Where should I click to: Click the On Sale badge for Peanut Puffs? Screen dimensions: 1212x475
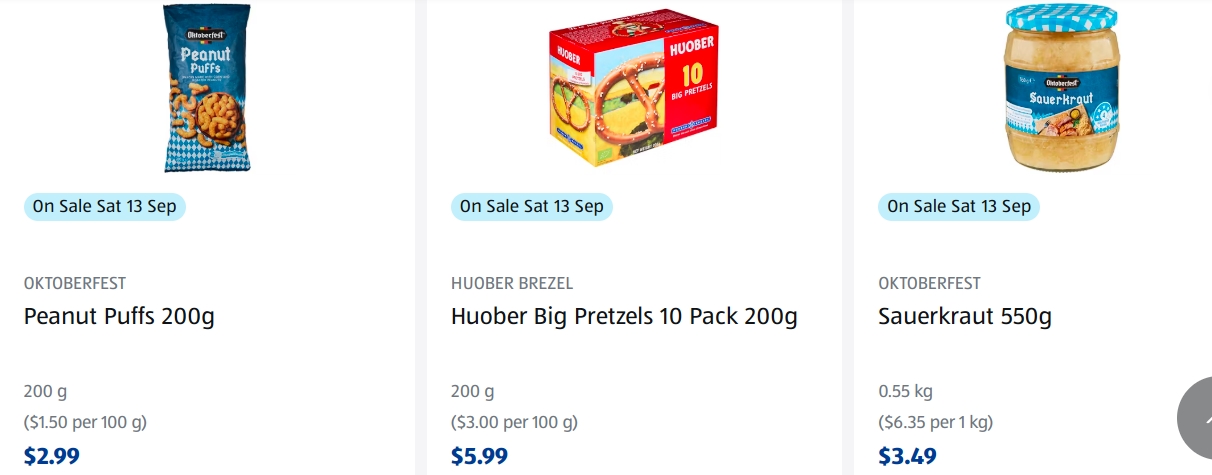coord(105,207)
